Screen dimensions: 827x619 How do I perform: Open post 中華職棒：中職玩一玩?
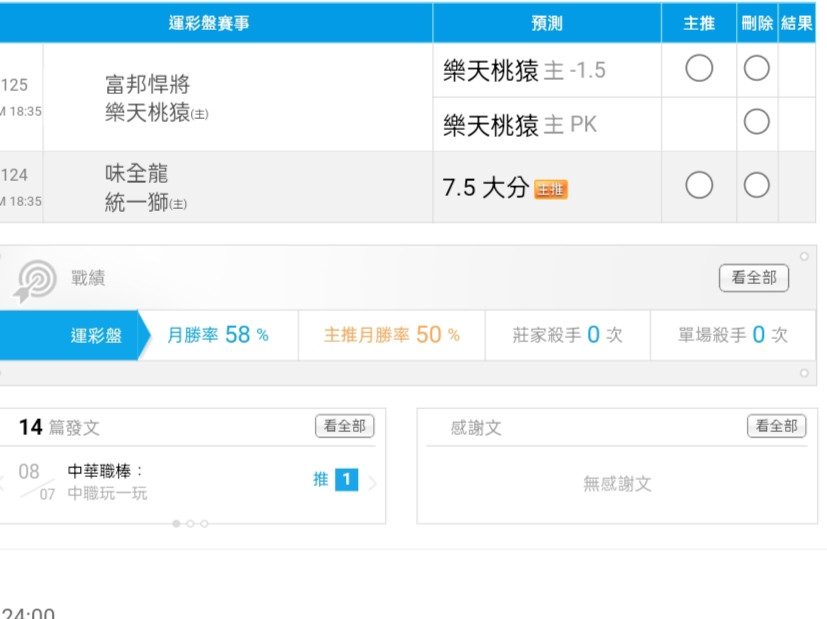[x=107, y=482]
